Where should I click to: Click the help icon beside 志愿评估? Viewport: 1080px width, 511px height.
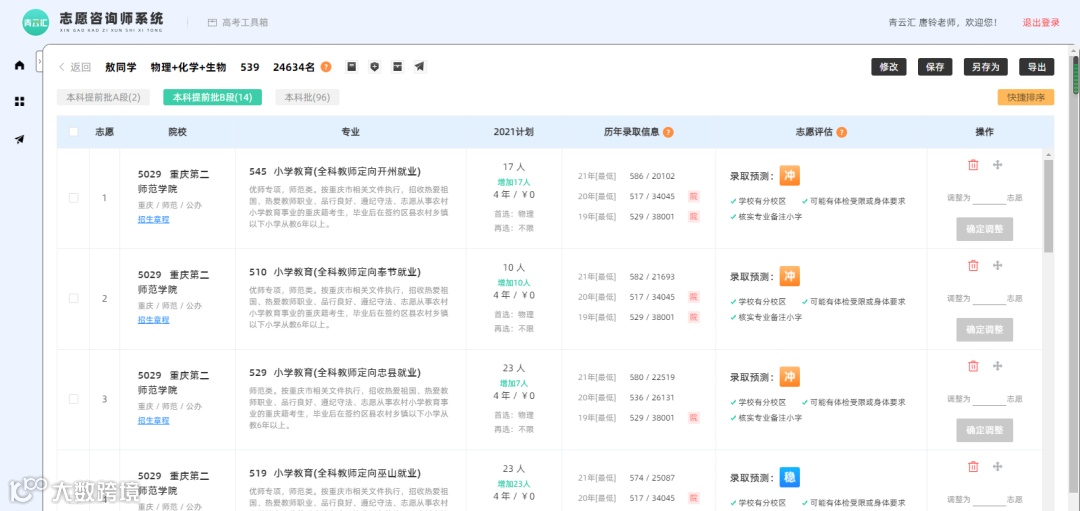click(842, 132)
